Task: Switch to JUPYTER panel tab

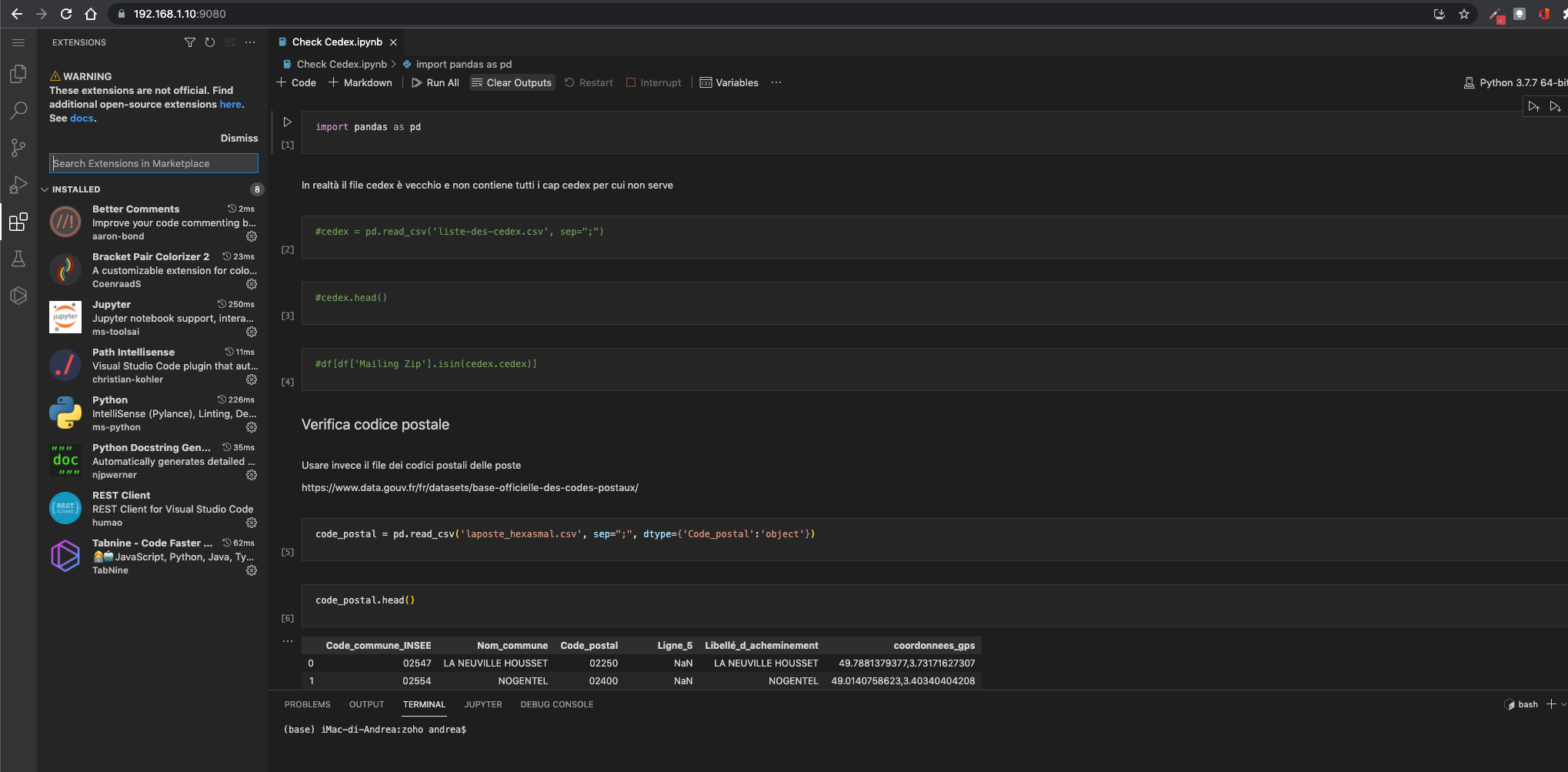Action: coord(483,704)
